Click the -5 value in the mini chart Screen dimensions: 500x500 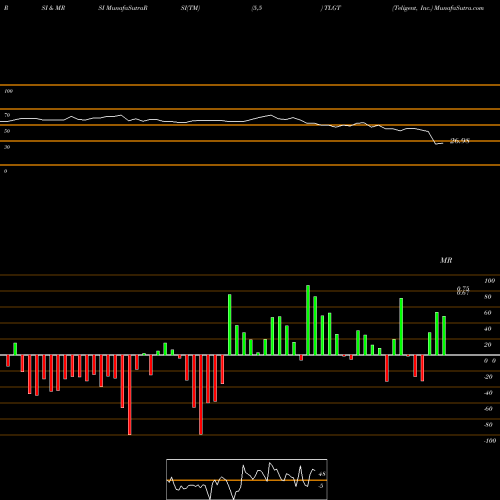(x=321, y=486)
